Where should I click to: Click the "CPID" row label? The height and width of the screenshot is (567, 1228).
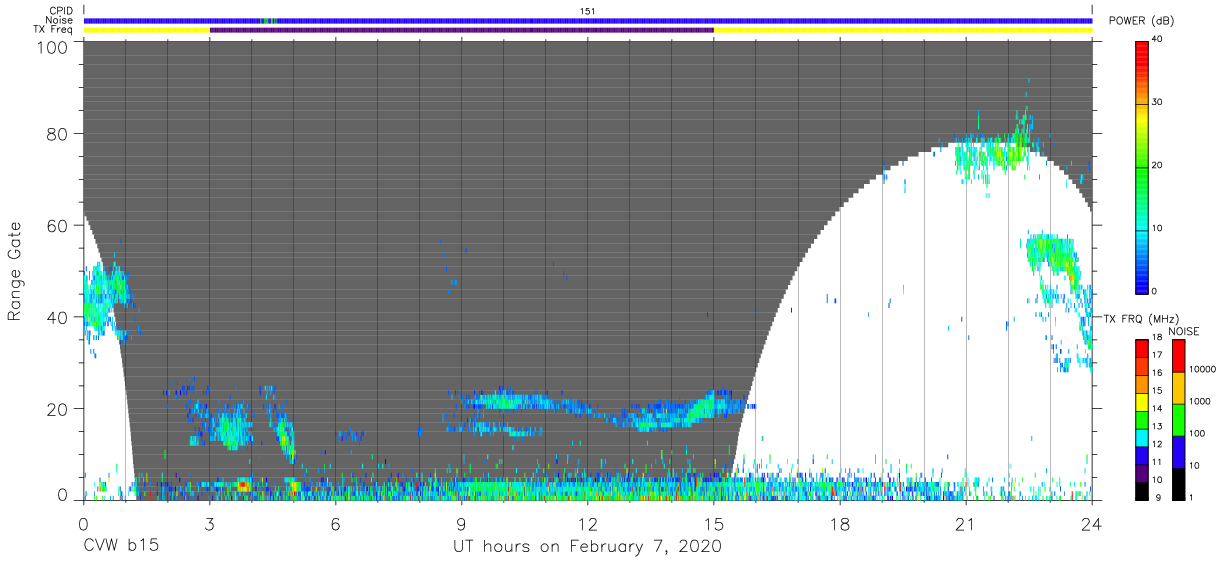tap(61, 10)
